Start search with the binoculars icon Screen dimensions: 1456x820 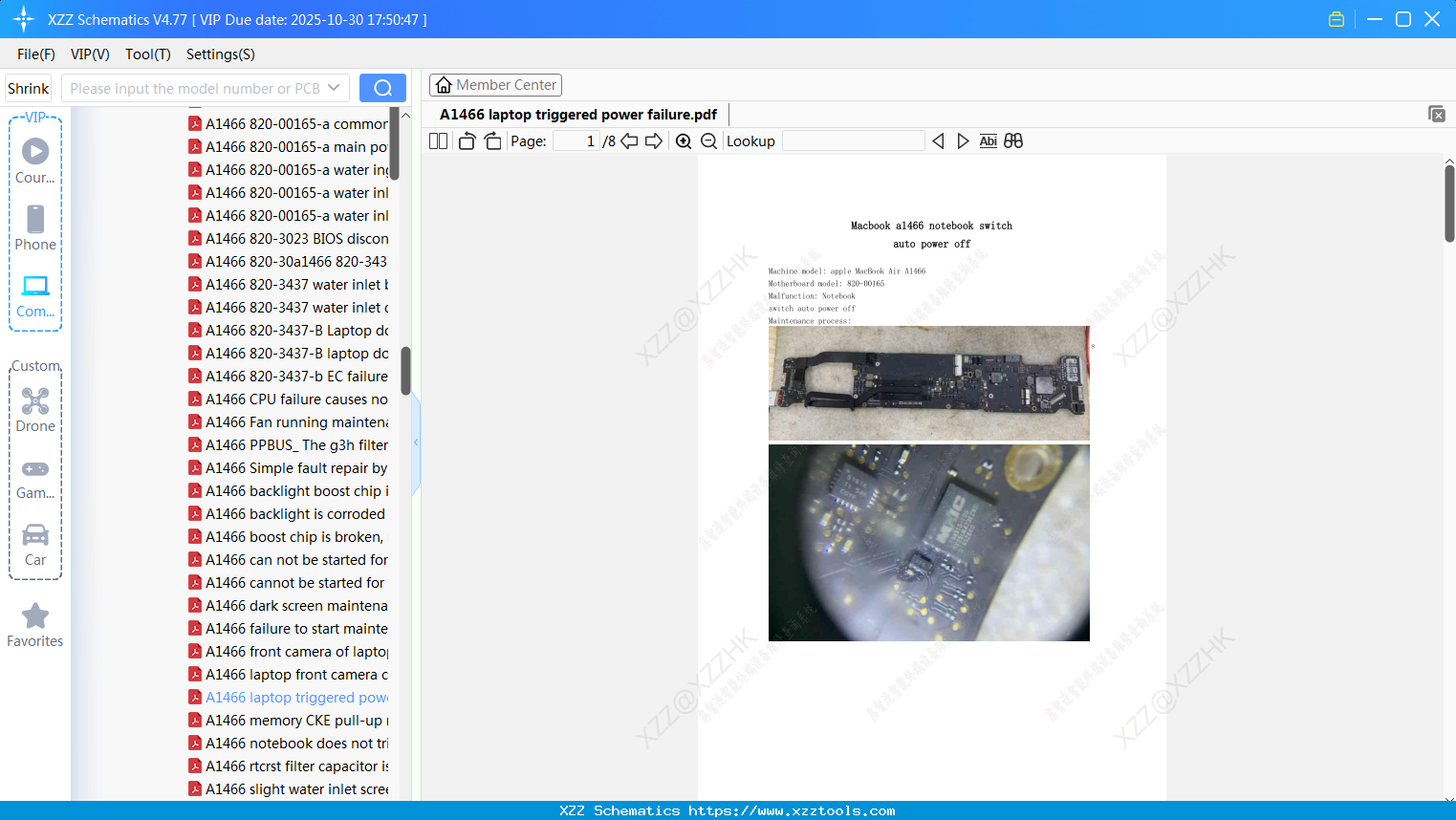[1013, 141]
